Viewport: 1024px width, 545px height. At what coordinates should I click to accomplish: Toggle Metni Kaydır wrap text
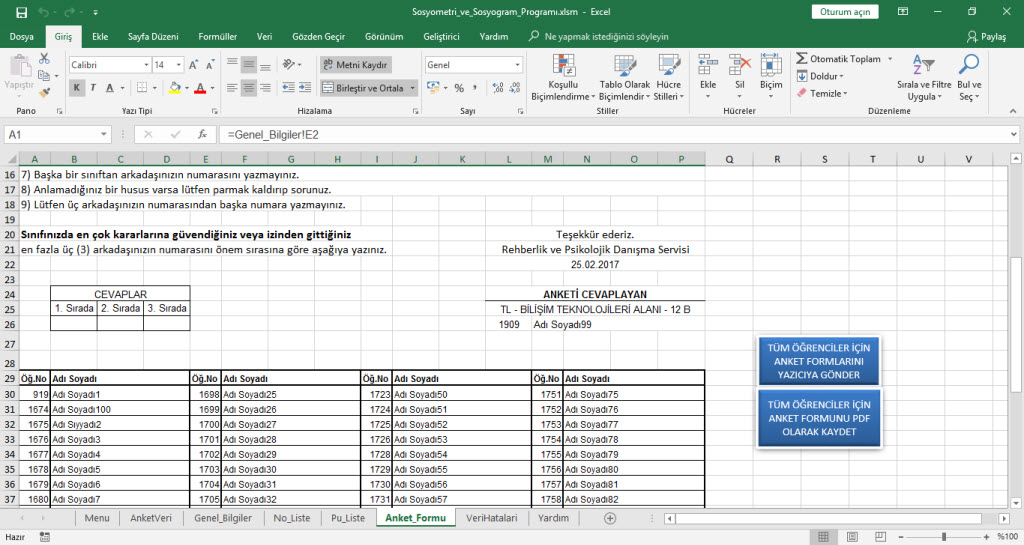click(x=356, y=65)
